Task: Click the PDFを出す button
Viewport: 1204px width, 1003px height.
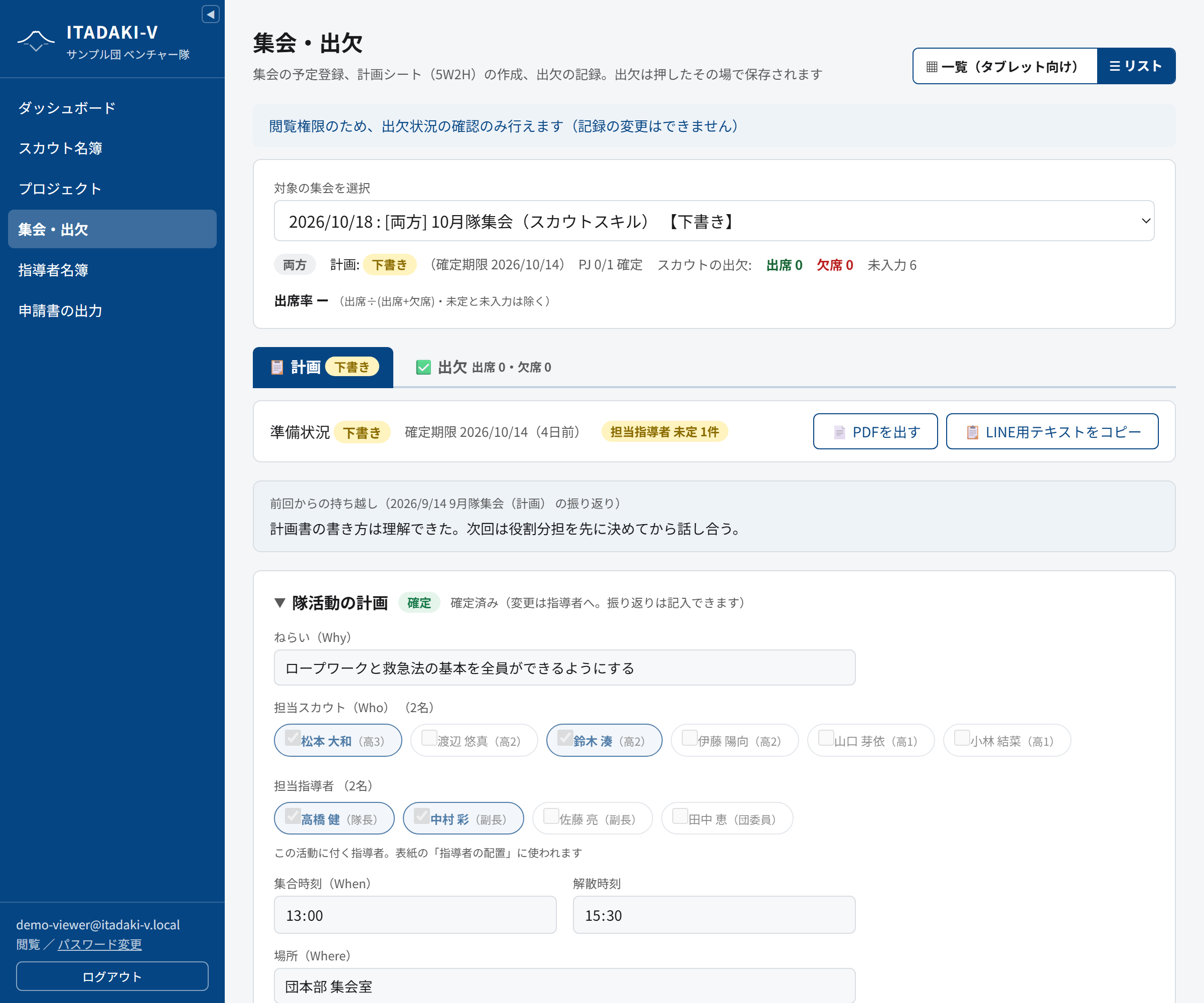Action: point(875,432)
